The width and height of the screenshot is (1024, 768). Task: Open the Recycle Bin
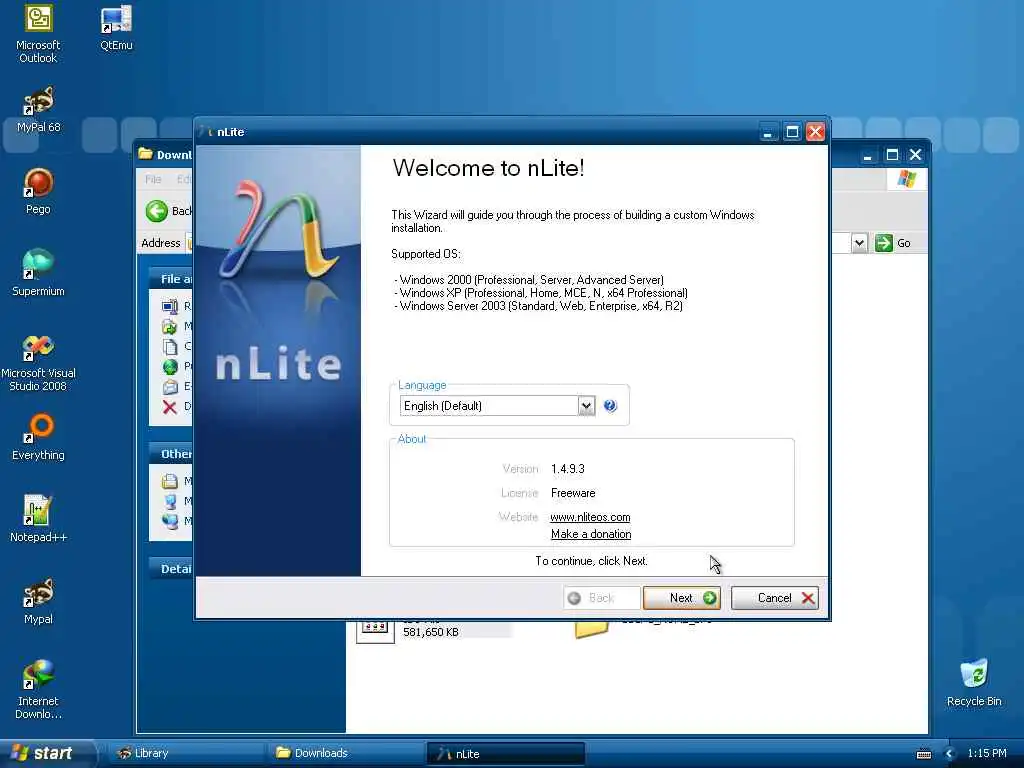click(974, 683)
